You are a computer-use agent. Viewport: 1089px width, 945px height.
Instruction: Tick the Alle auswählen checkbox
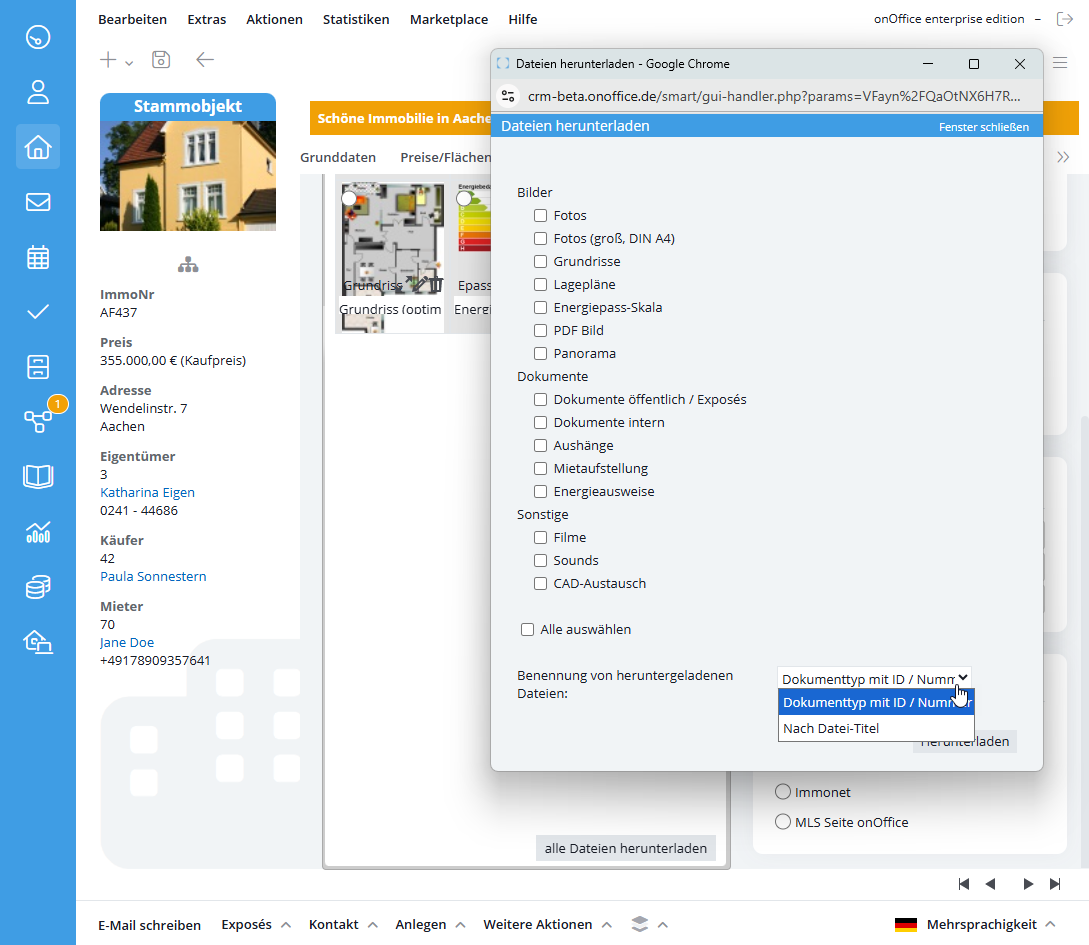[x=527, y=630]
